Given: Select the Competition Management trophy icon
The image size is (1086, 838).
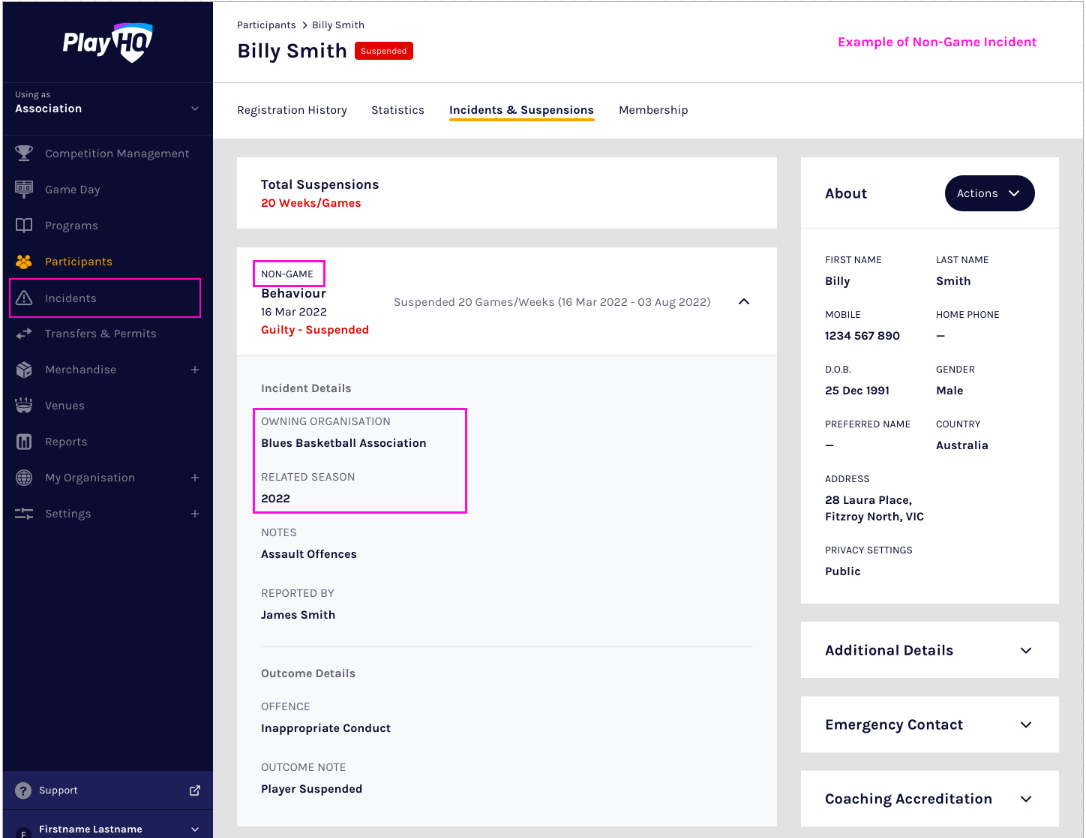Looking at the screenshot, I should pyautogui.click(x=22, y=153).
